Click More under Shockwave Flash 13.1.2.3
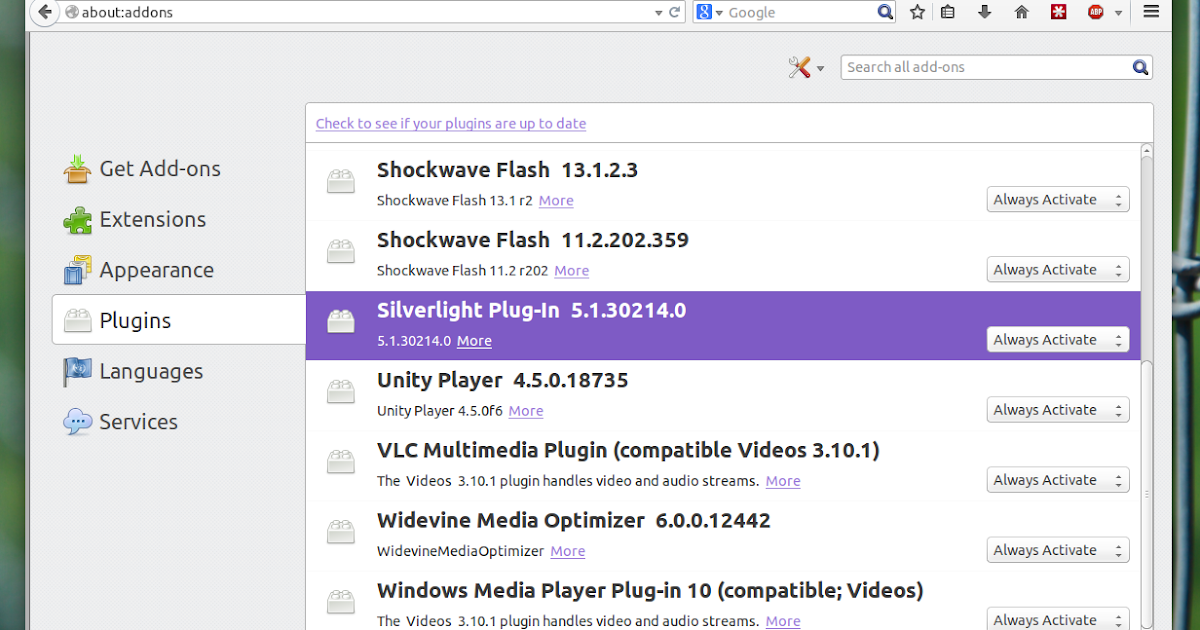1200x630 pixels. 556,200
